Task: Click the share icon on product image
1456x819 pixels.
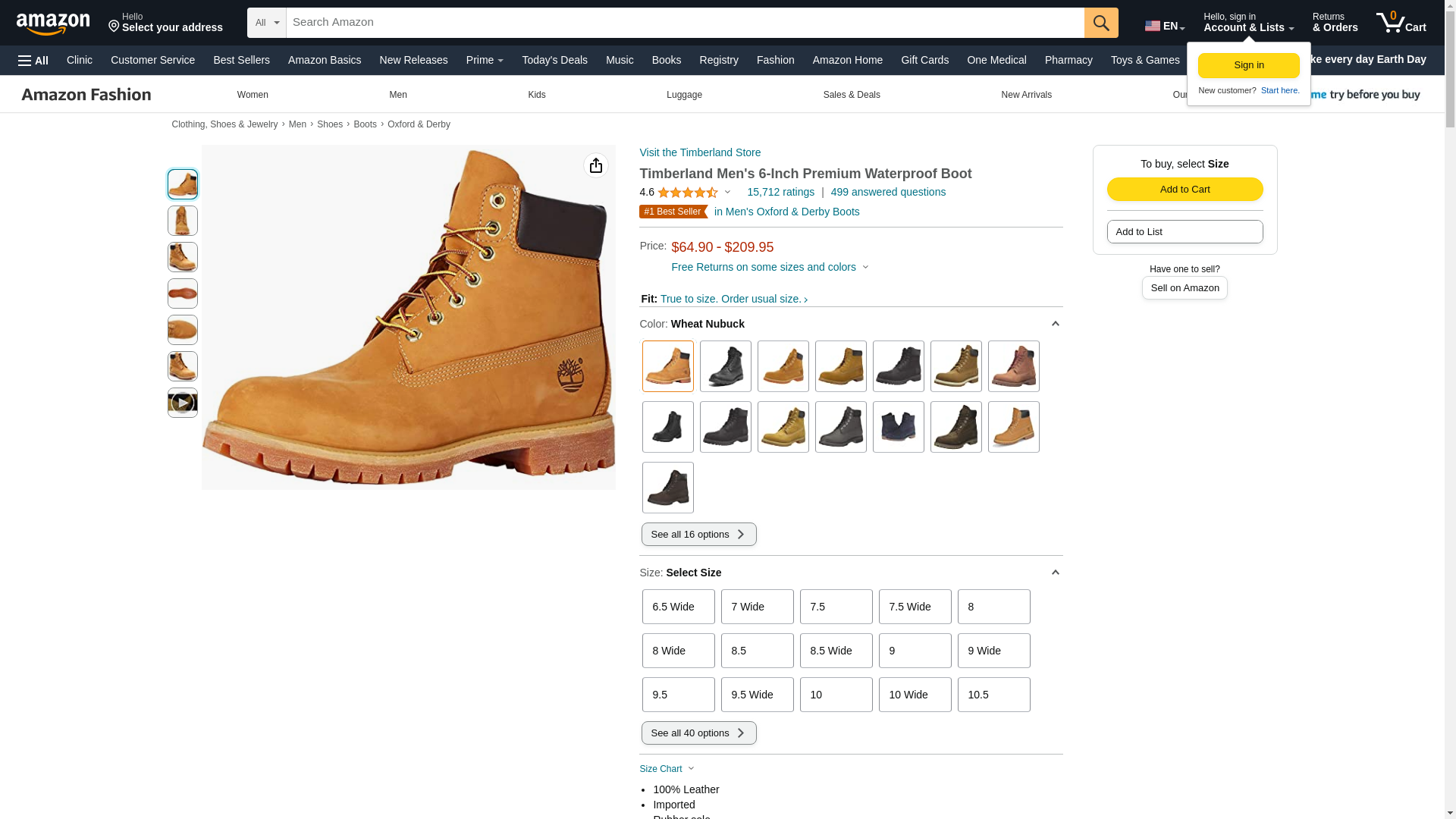Action: (596, 165)
